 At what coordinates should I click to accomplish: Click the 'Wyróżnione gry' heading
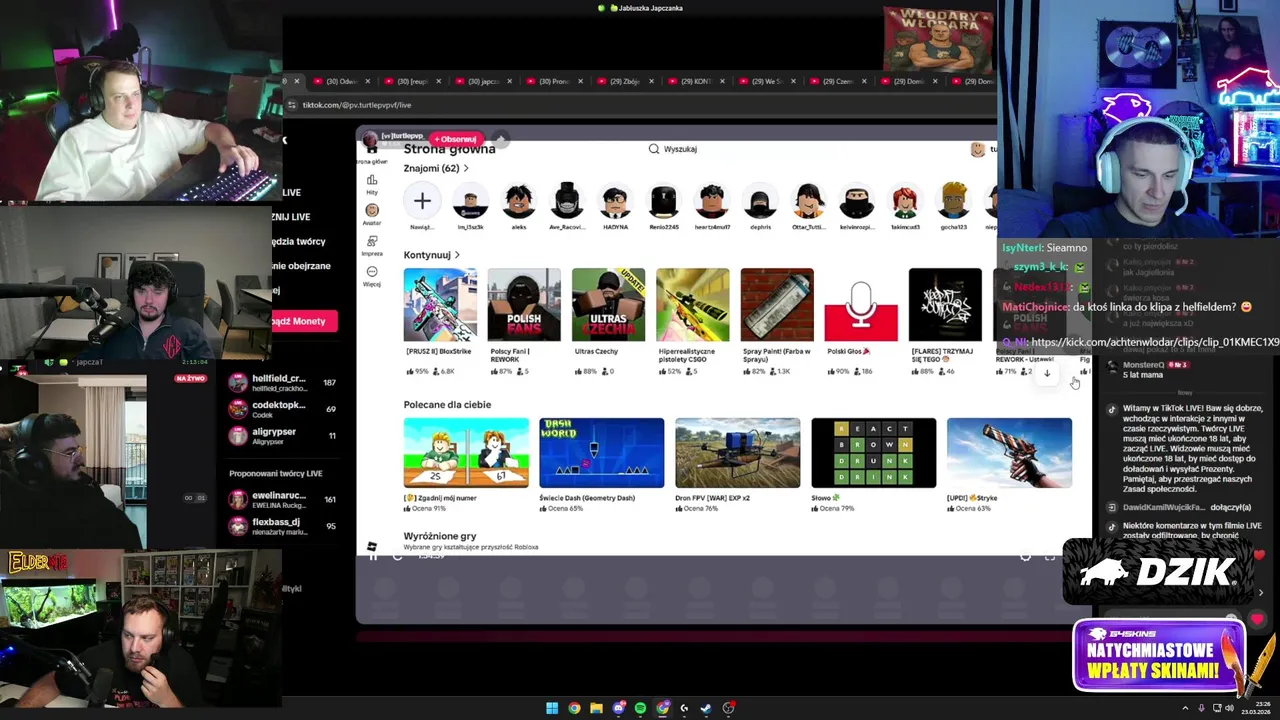[440, 537]
